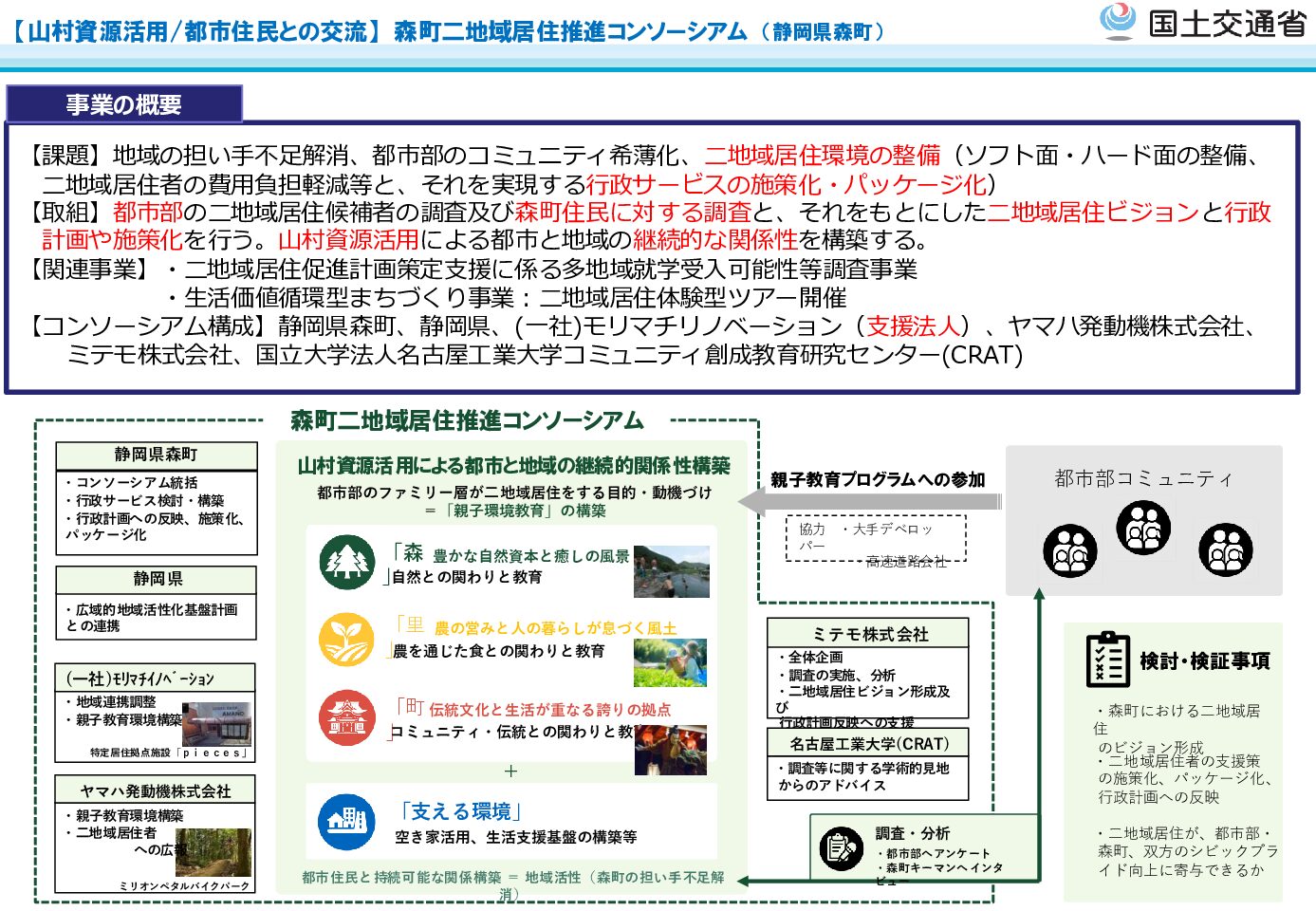Click the green forest tree icon
The height and width of the screenshot is (911, 1316).
click(347, 562)
